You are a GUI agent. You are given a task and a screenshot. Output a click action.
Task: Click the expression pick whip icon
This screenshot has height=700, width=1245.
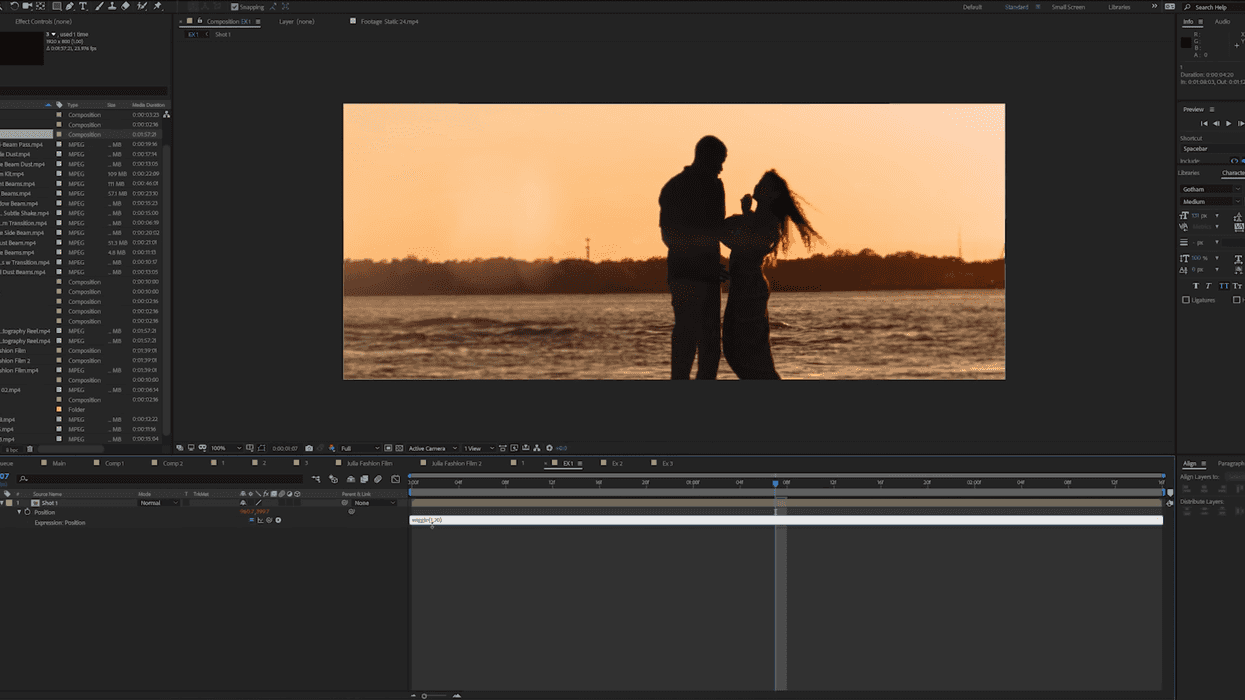(269, 520)
